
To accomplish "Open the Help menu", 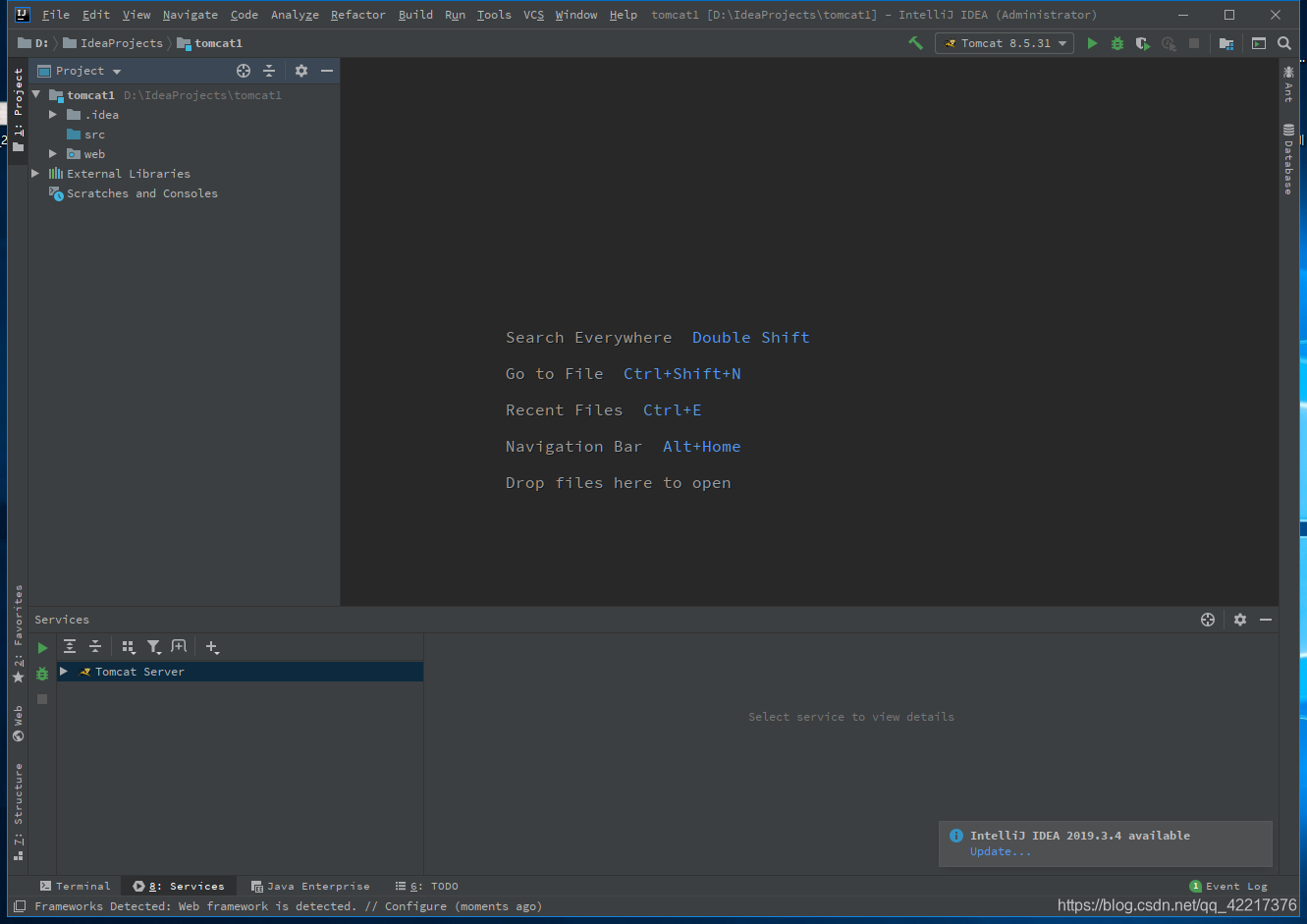I will click(x=623, y=15).
